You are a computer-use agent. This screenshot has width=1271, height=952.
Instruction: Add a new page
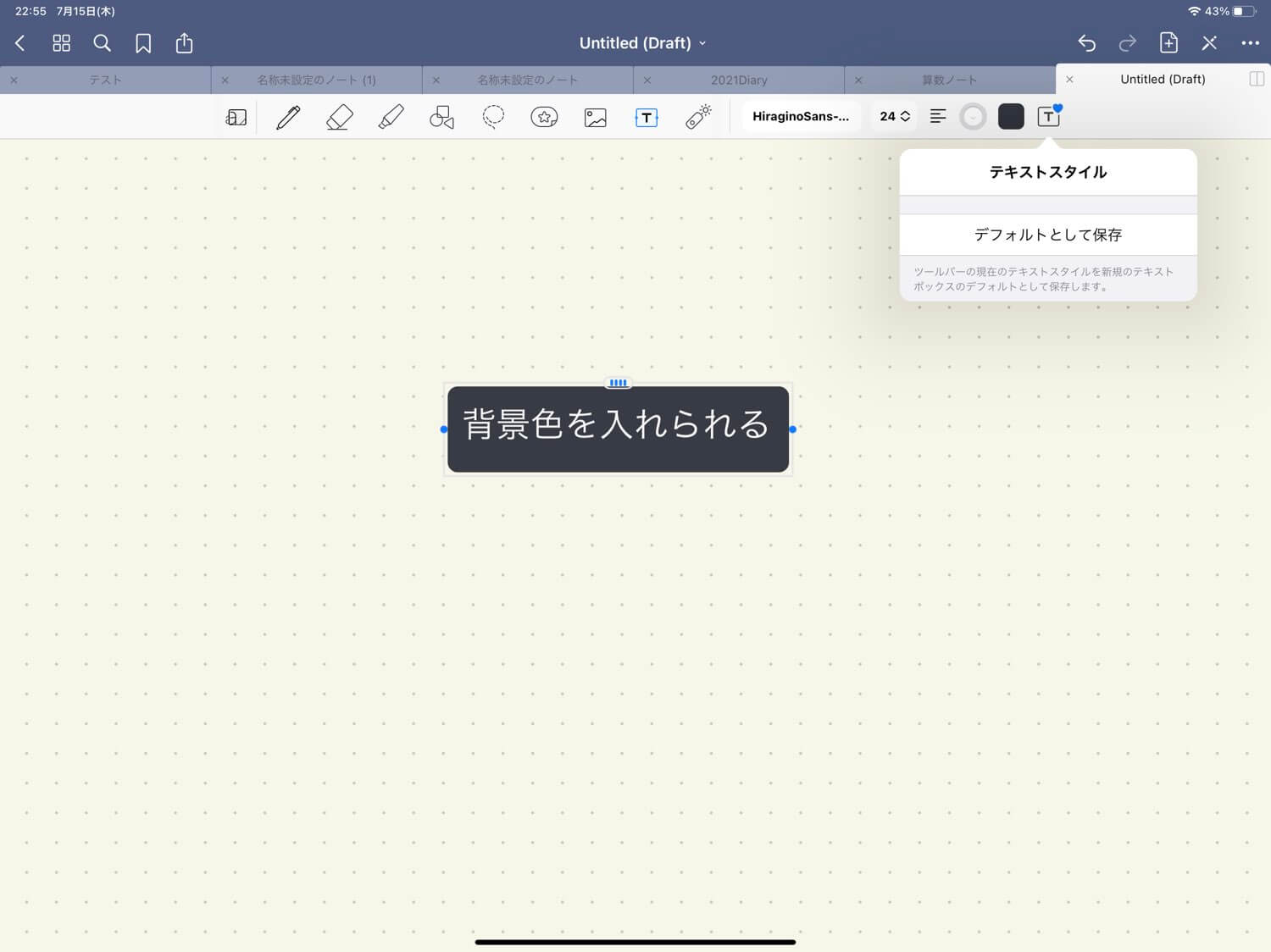coord(1168,42)
